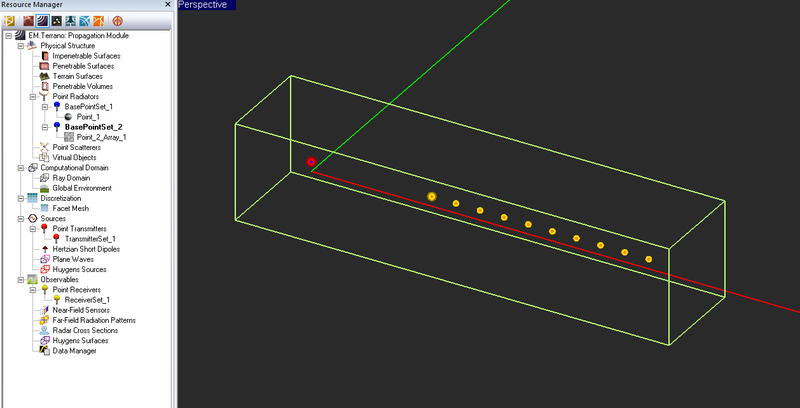Image resolution: width=800 pixels, height=408 pixels.
Task: Close the Resource Manager panel
Action: [168, 5]
